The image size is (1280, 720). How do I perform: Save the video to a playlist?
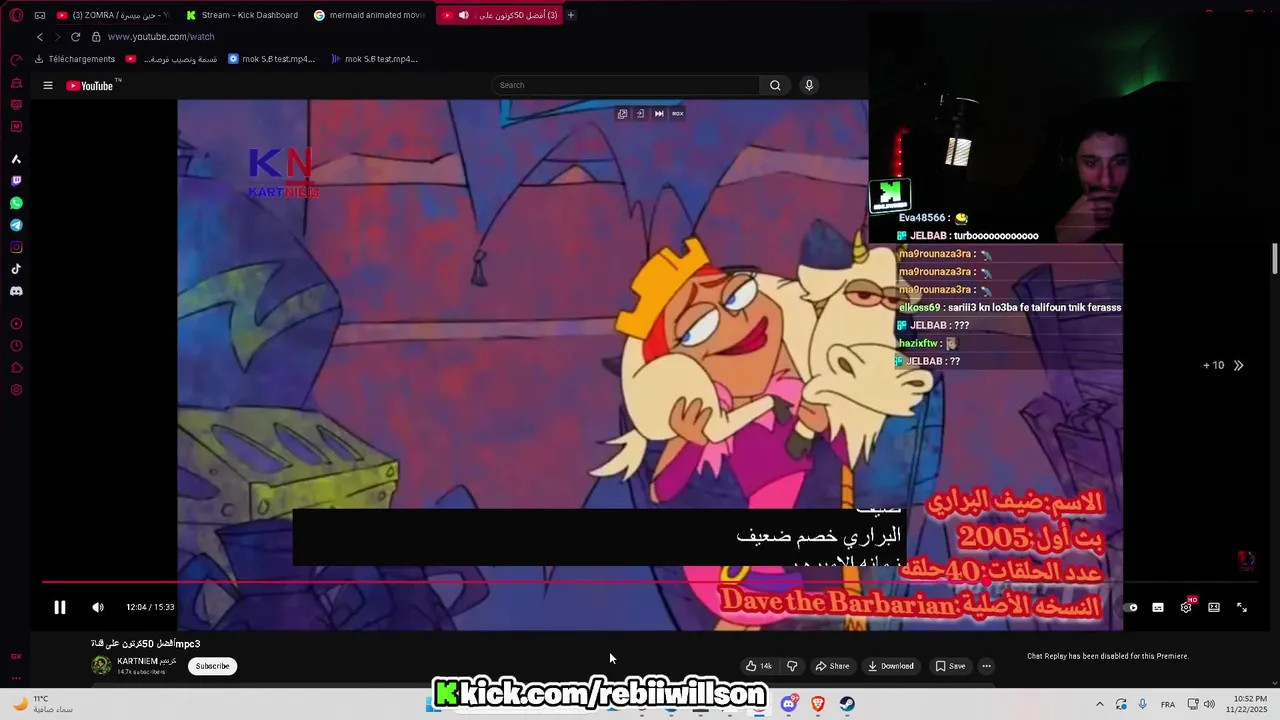pos(950,666)
